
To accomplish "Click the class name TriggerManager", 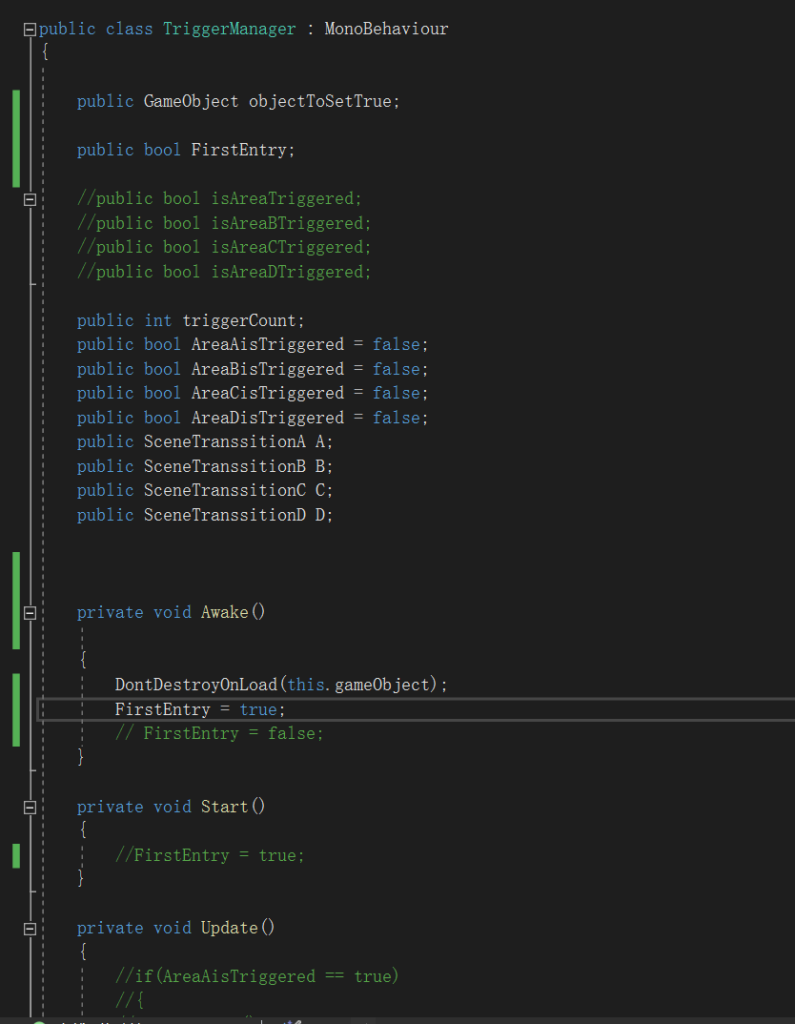I will [x=229, y=29].
